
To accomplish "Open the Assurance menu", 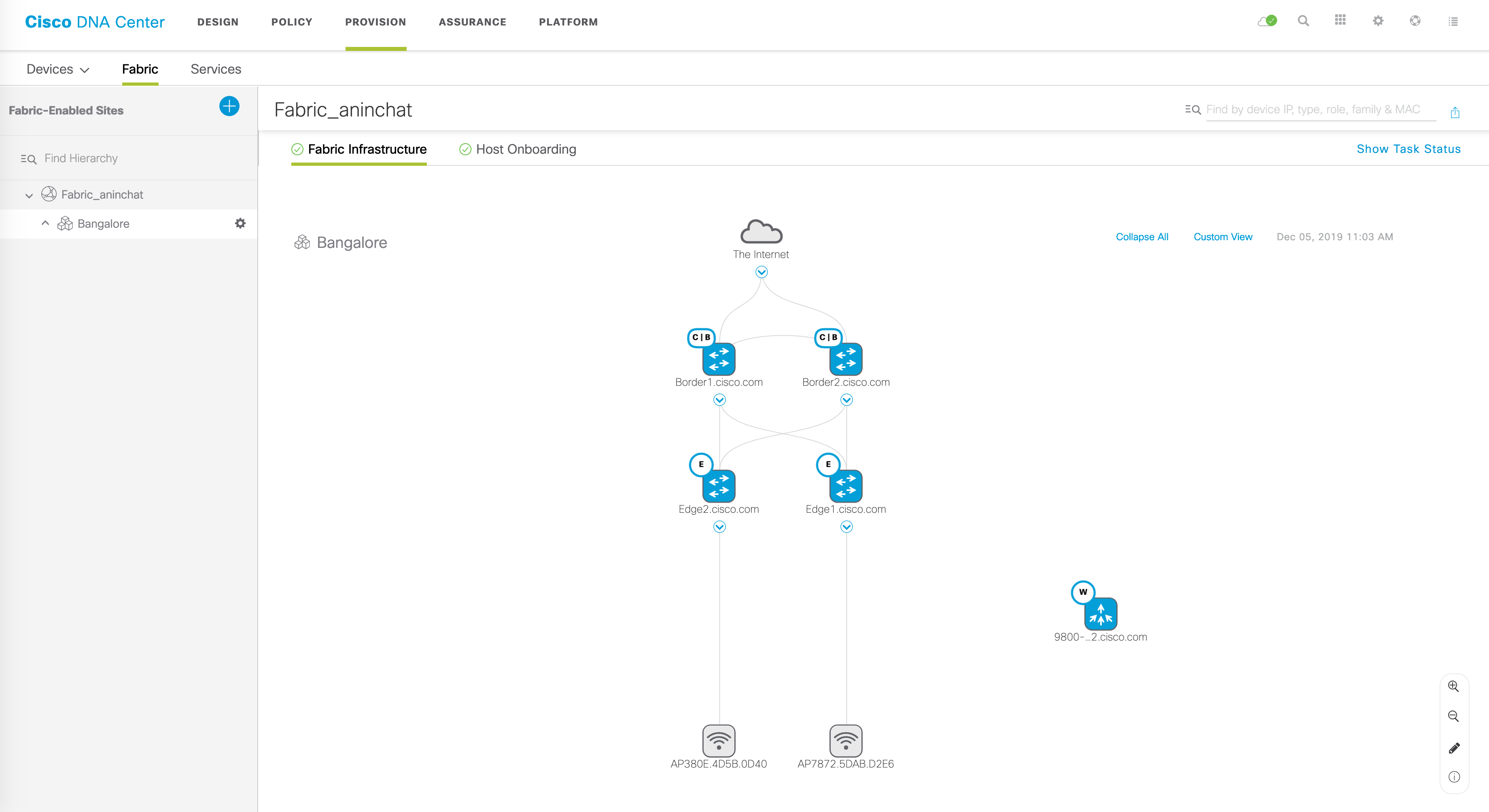I will (472, 22).
